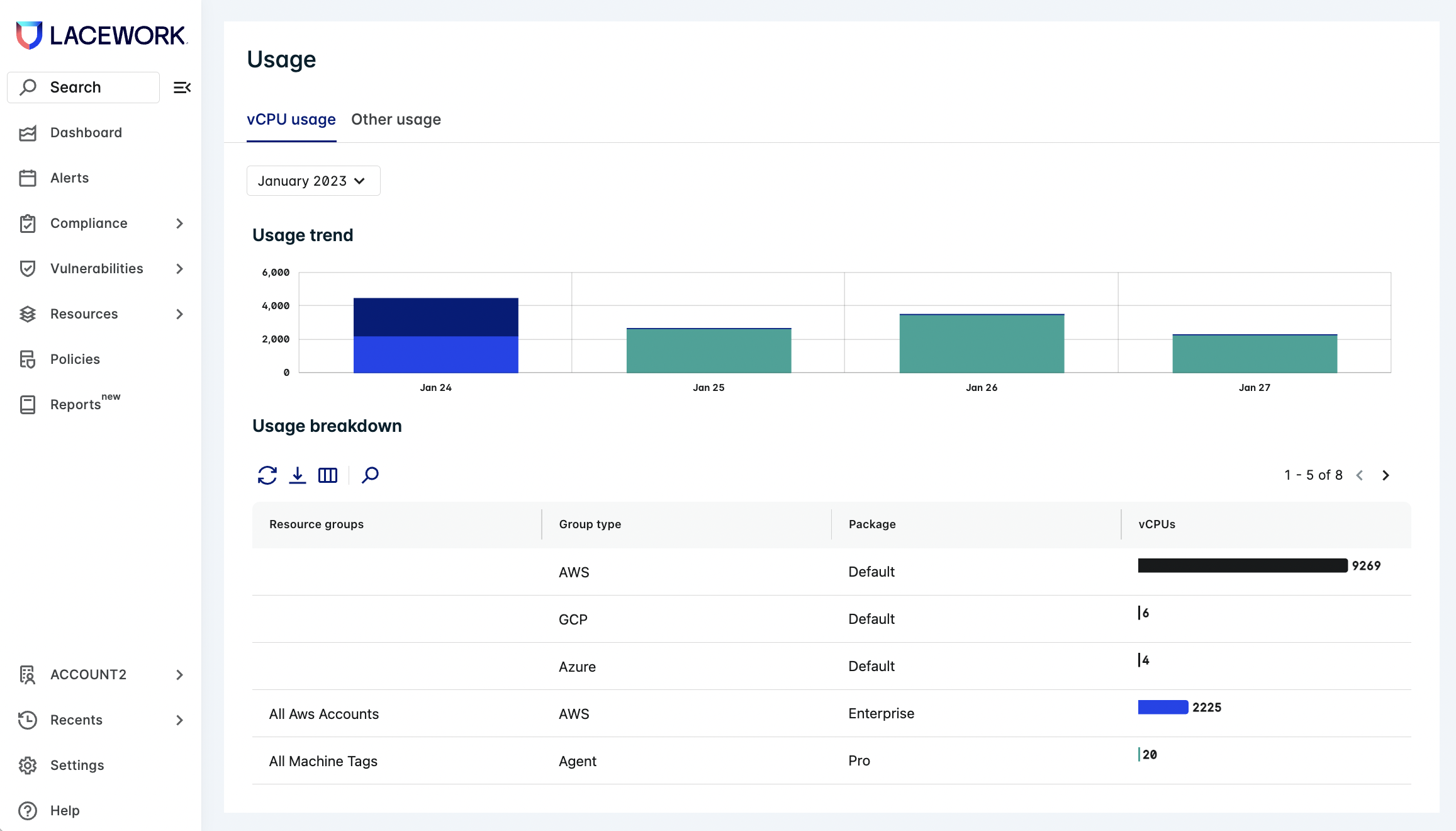Expand the ACCOUNT2 account menu
This screenshot has height=831, width=1456.
click(88, 674)
